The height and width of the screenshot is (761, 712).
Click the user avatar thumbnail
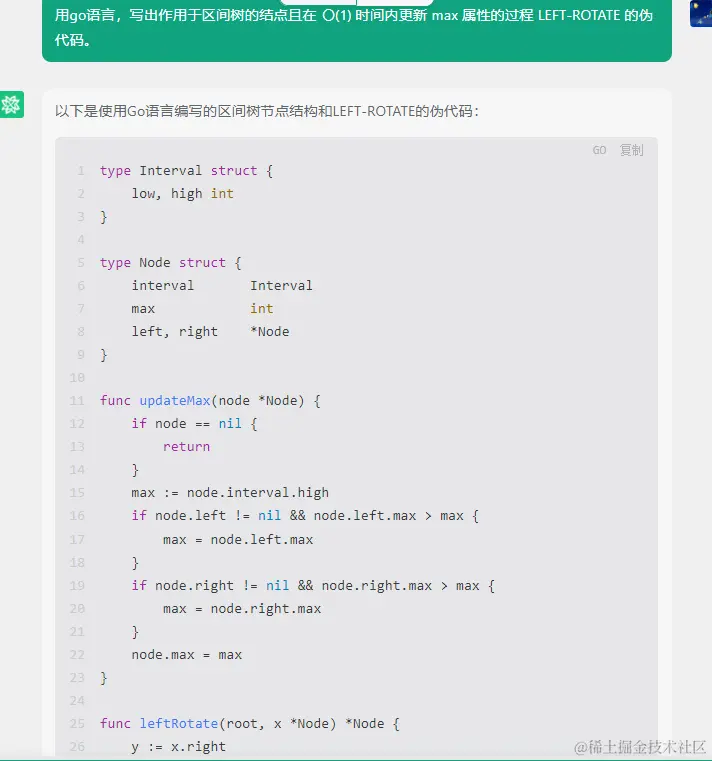point(701,13)
